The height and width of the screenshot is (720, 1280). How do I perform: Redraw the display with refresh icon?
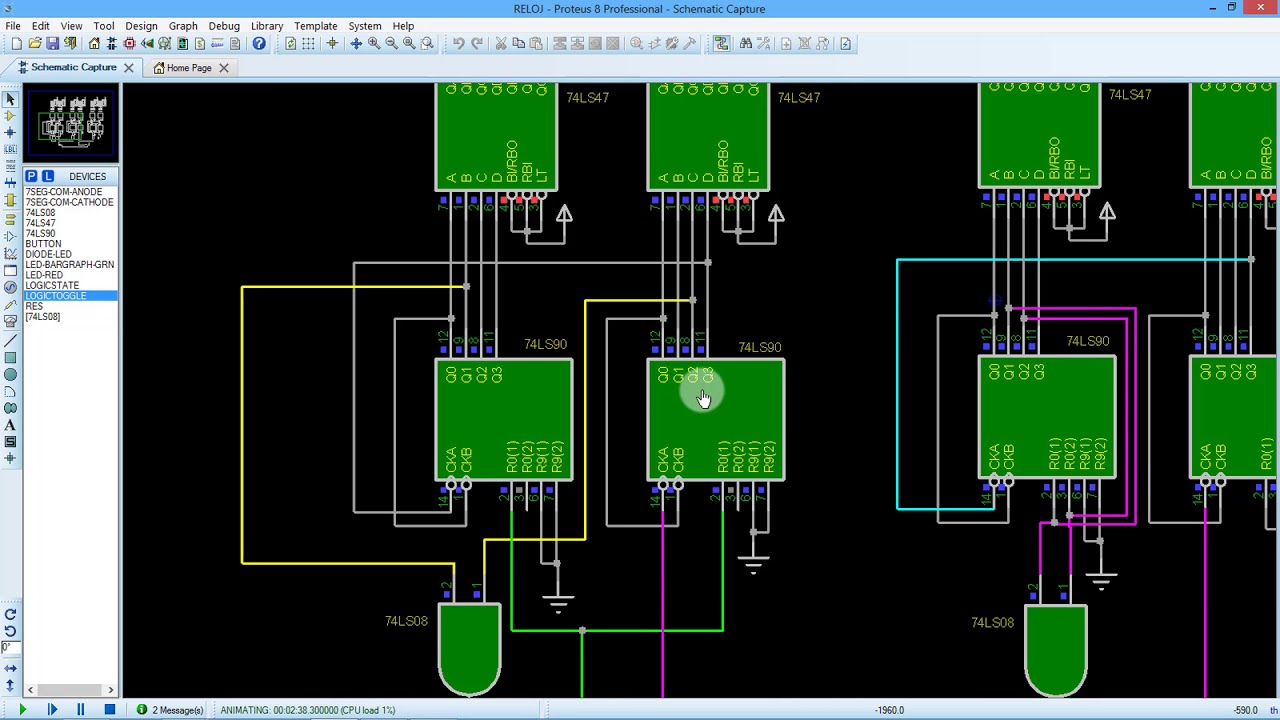point(291,43)
